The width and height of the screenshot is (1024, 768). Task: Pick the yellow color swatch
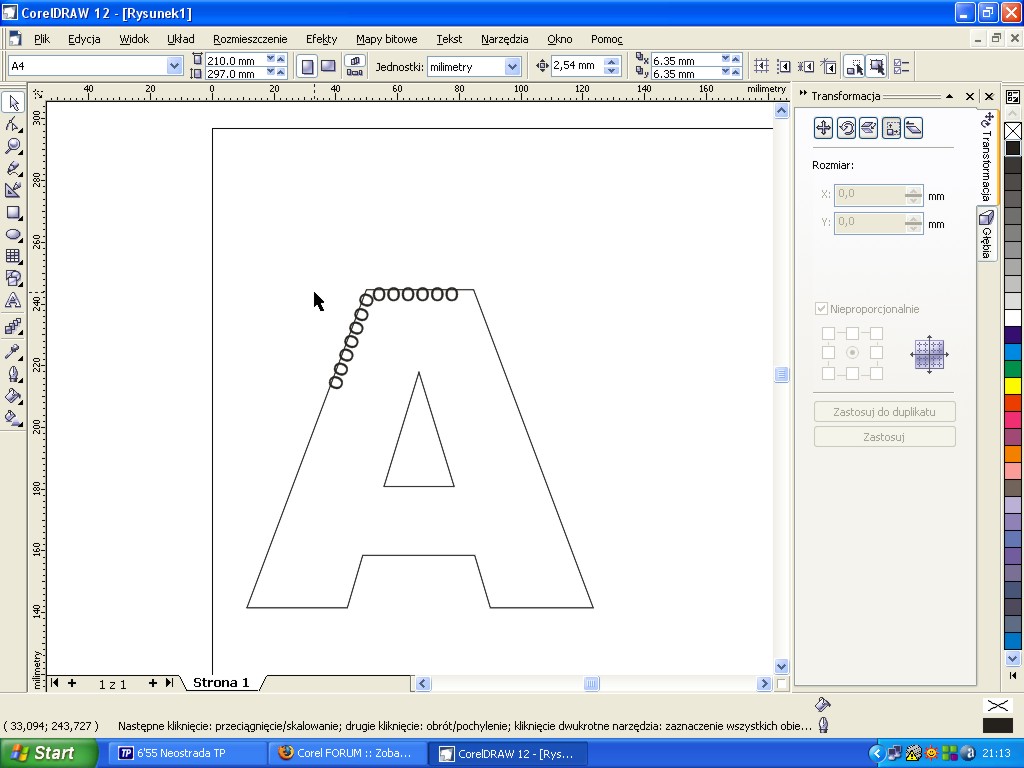pyautogui.click(x=1013, y=386)
